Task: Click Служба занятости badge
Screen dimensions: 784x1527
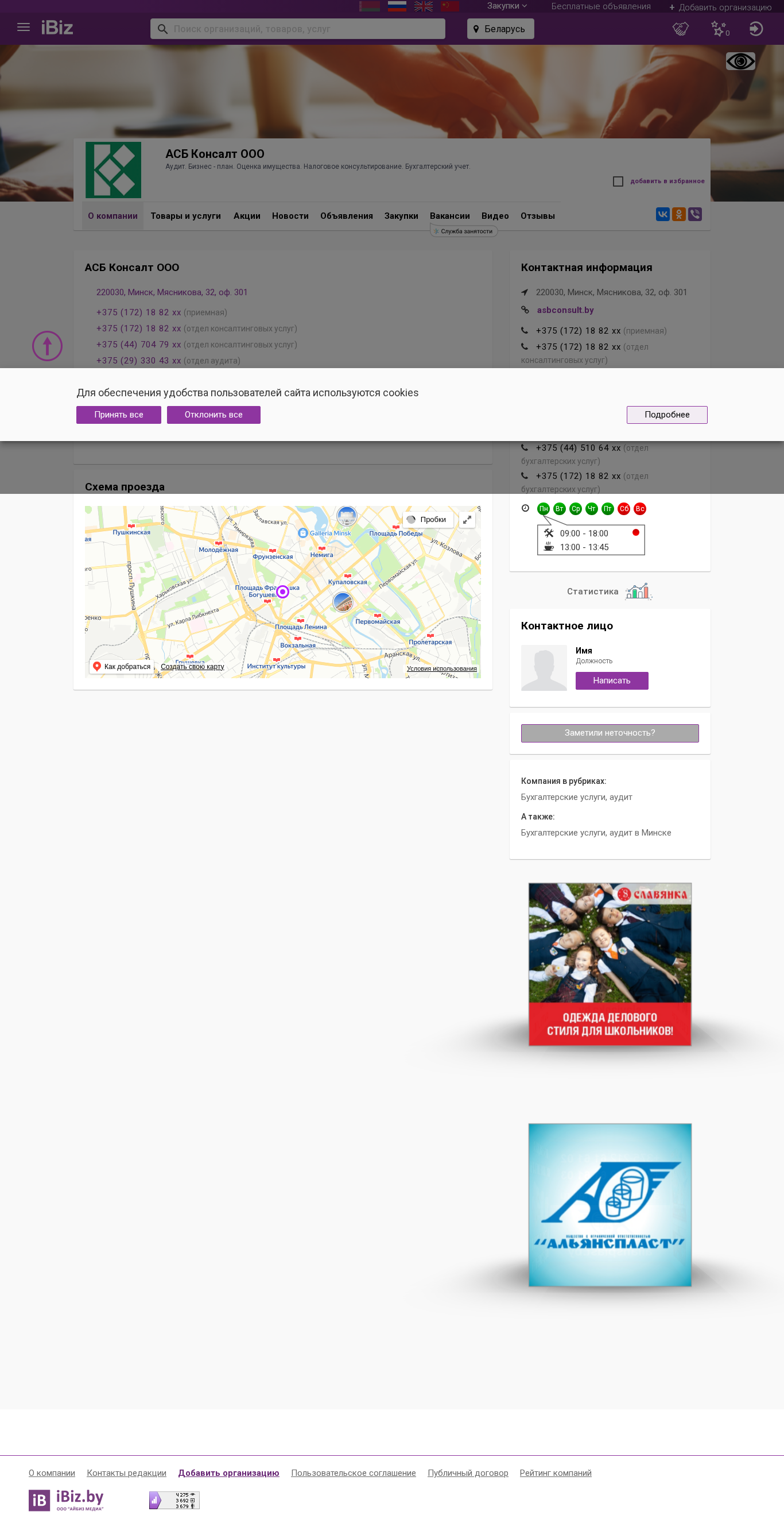Action: [x=463, y=231]
